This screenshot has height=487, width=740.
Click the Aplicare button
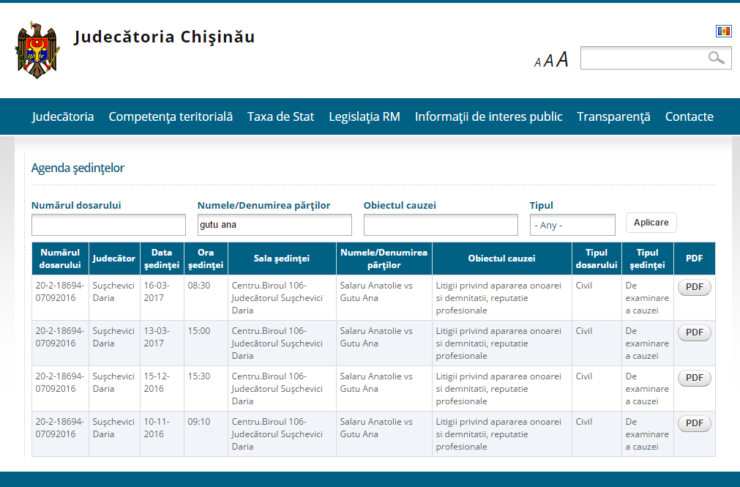pos(651,222)
